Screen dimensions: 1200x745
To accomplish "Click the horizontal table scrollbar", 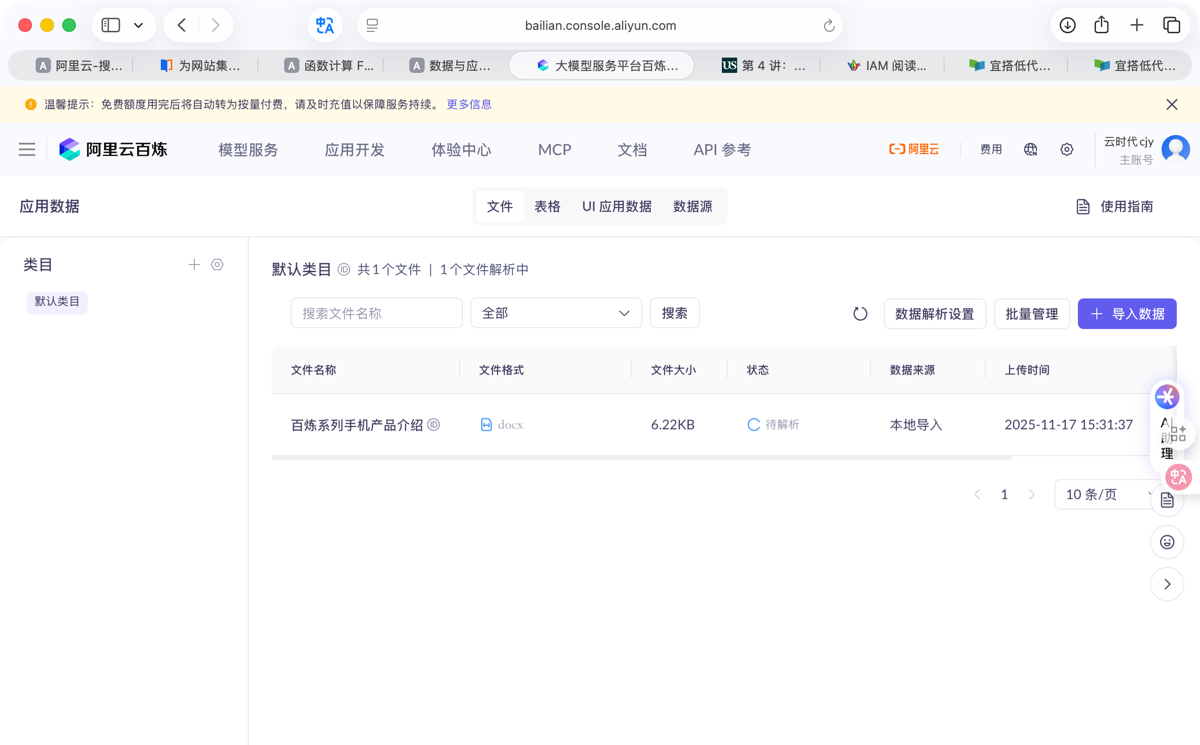I will [x=642, y=457].
